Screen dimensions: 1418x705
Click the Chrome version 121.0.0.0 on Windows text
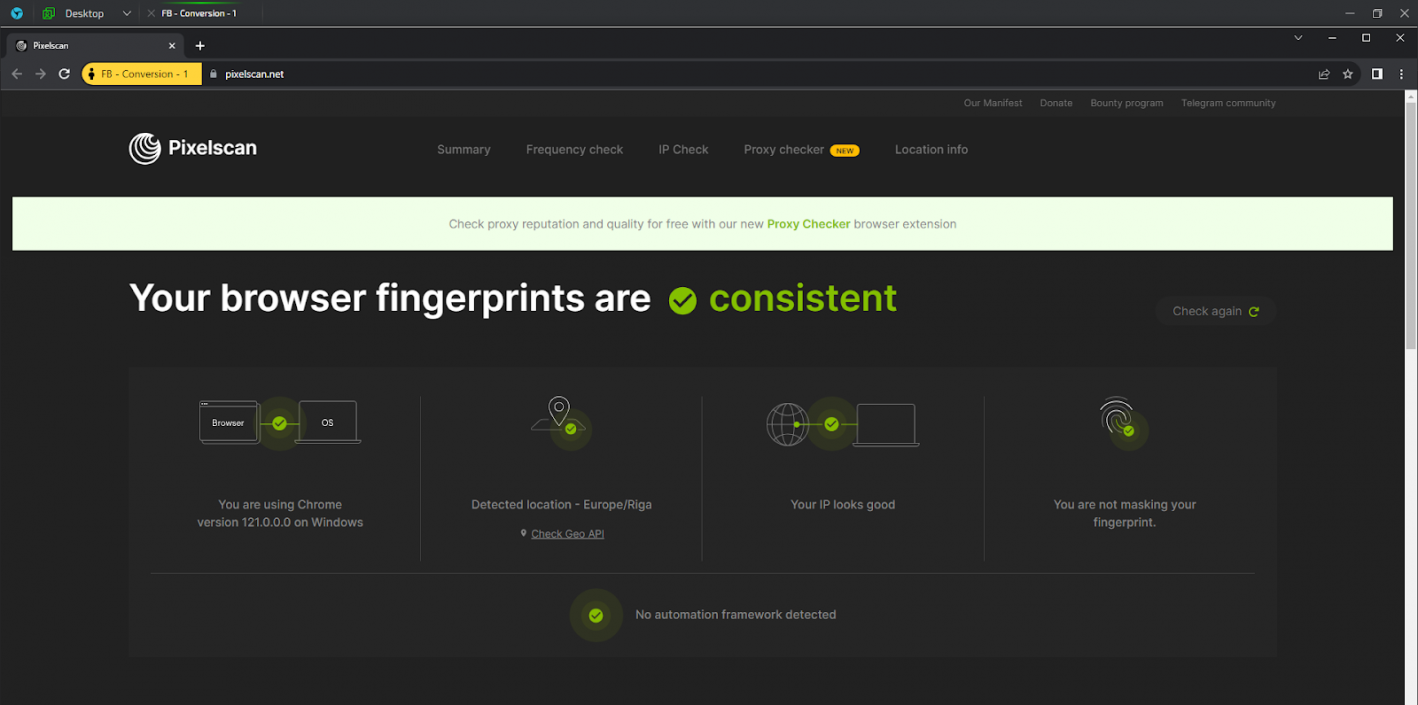280,514
